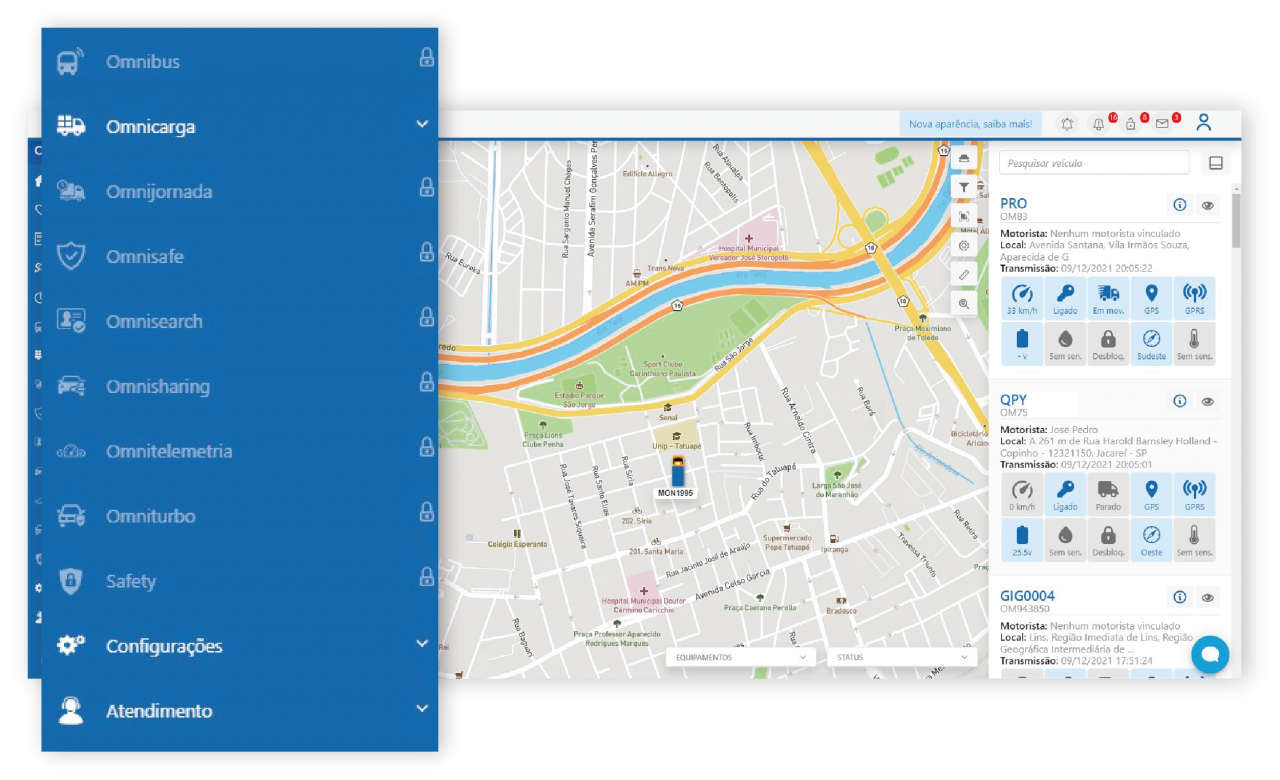Image resolution: width=1280 pixels, height=780 pixels.
Task: Open the filter tool on the map
Action: tap(964, 187)
